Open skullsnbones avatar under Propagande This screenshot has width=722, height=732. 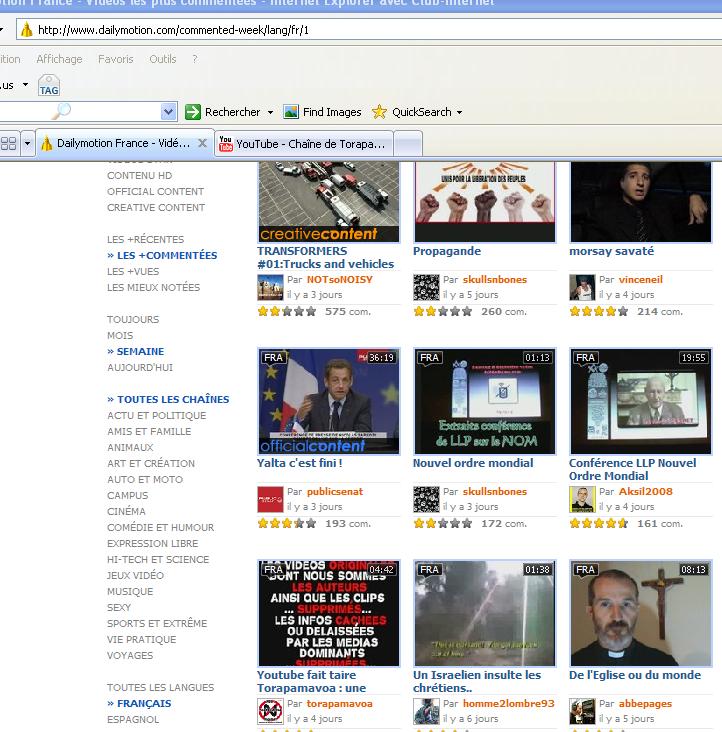coord(426,287)
